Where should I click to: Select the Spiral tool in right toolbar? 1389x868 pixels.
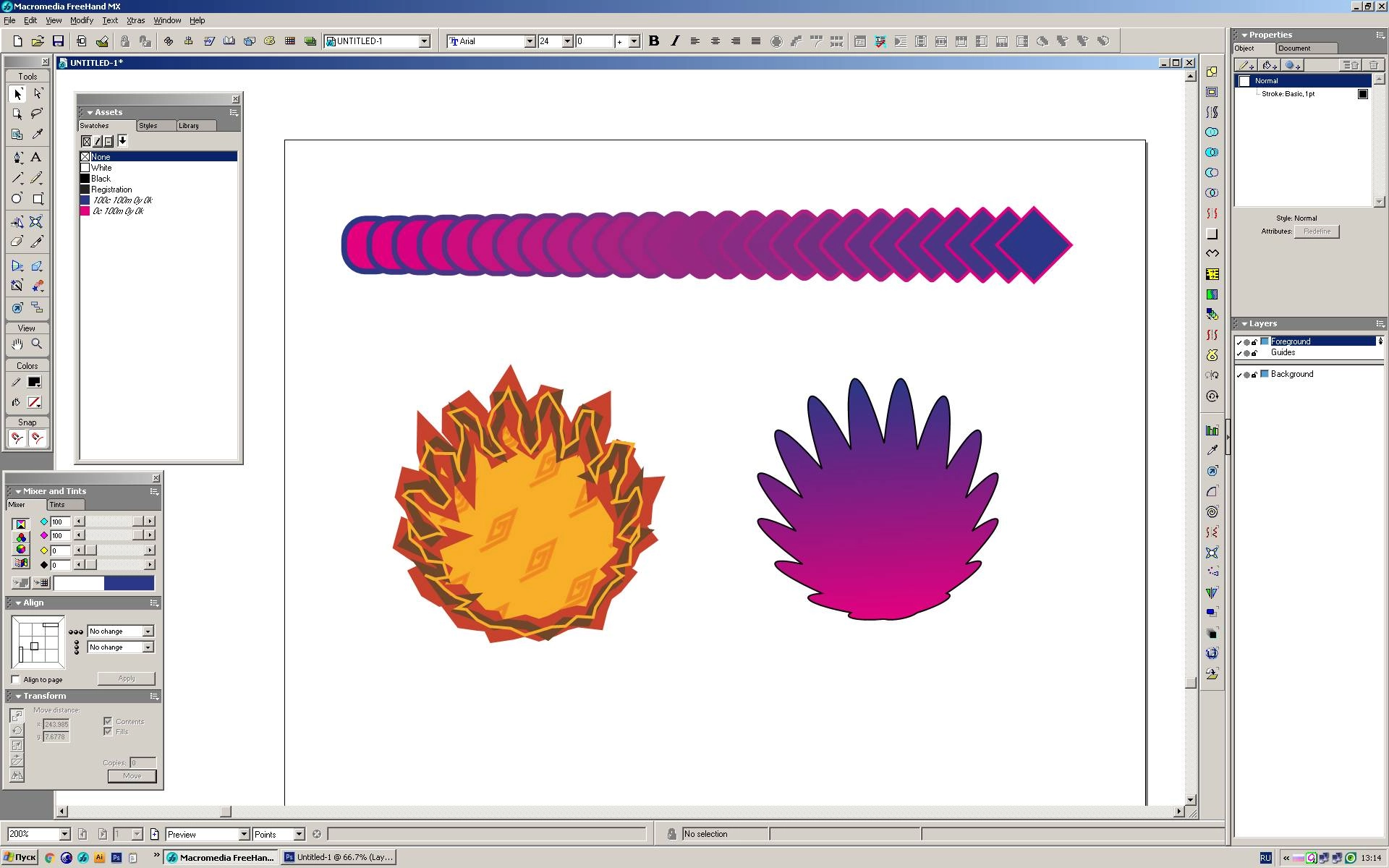pos(1212,511)
